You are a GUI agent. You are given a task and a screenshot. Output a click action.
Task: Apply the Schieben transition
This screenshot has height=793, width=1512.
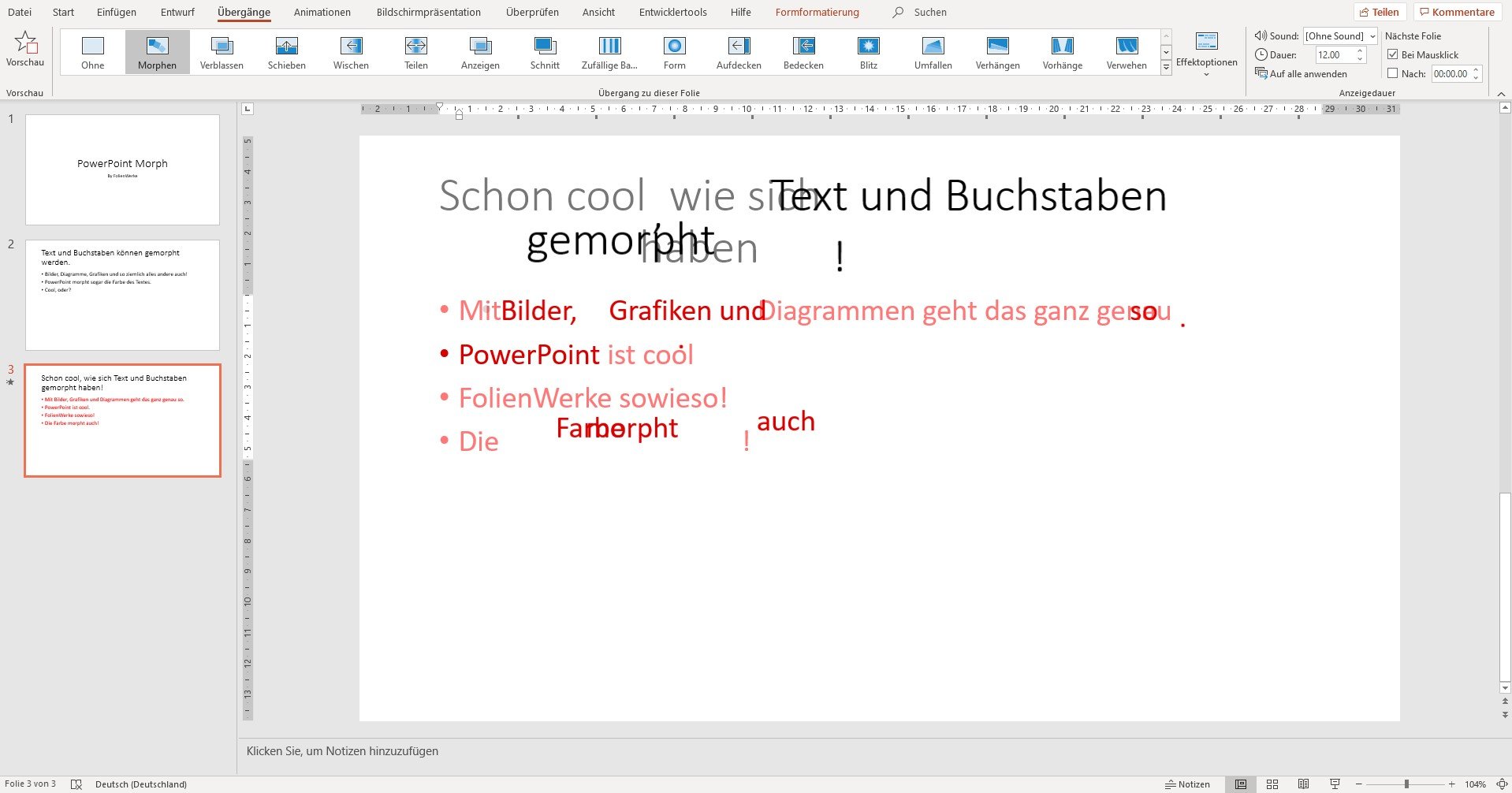pyautogui.click(x=286, y=52)
